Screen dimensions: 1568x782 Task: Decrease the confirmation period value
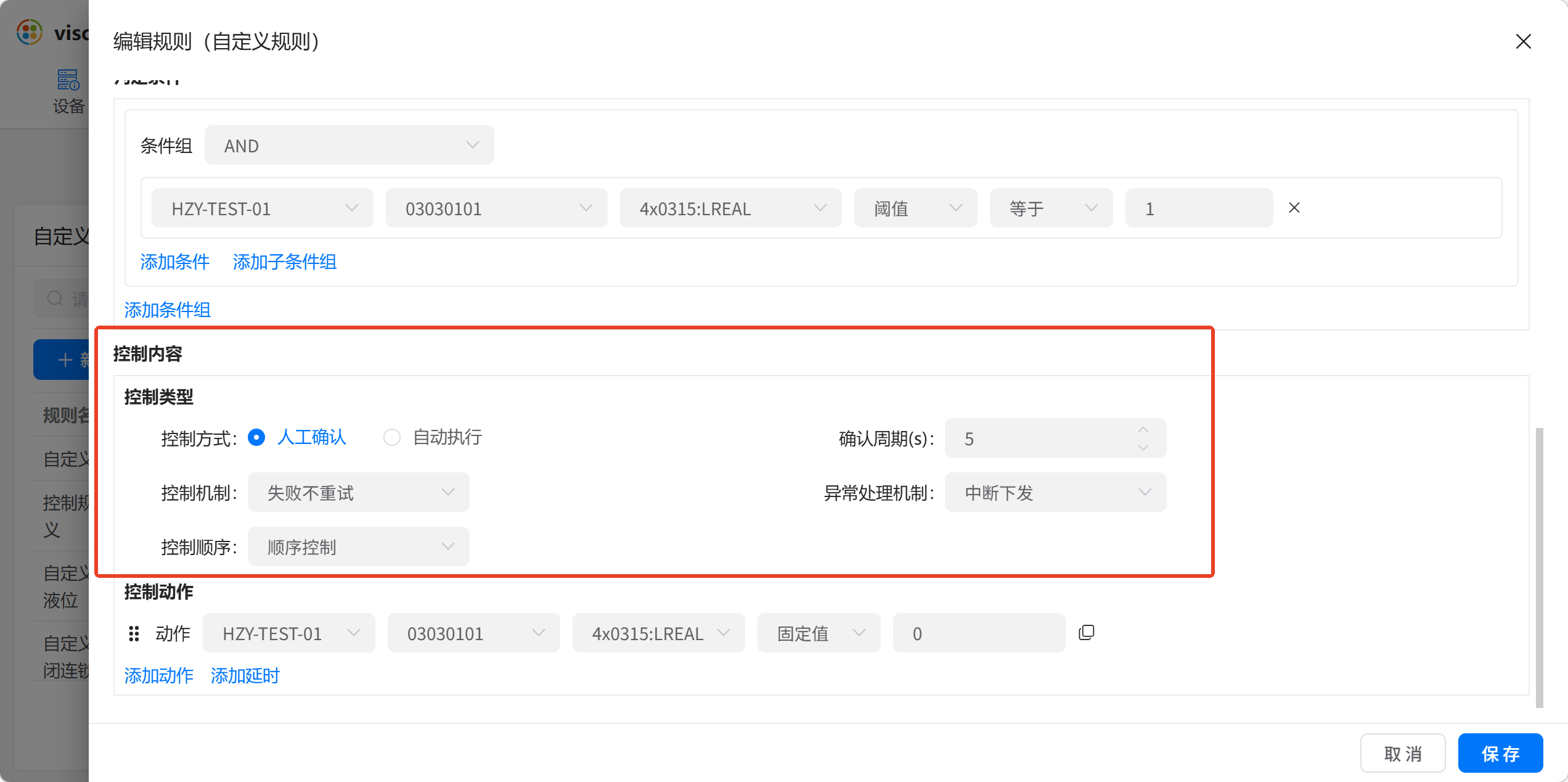[x=1143, y=447]
